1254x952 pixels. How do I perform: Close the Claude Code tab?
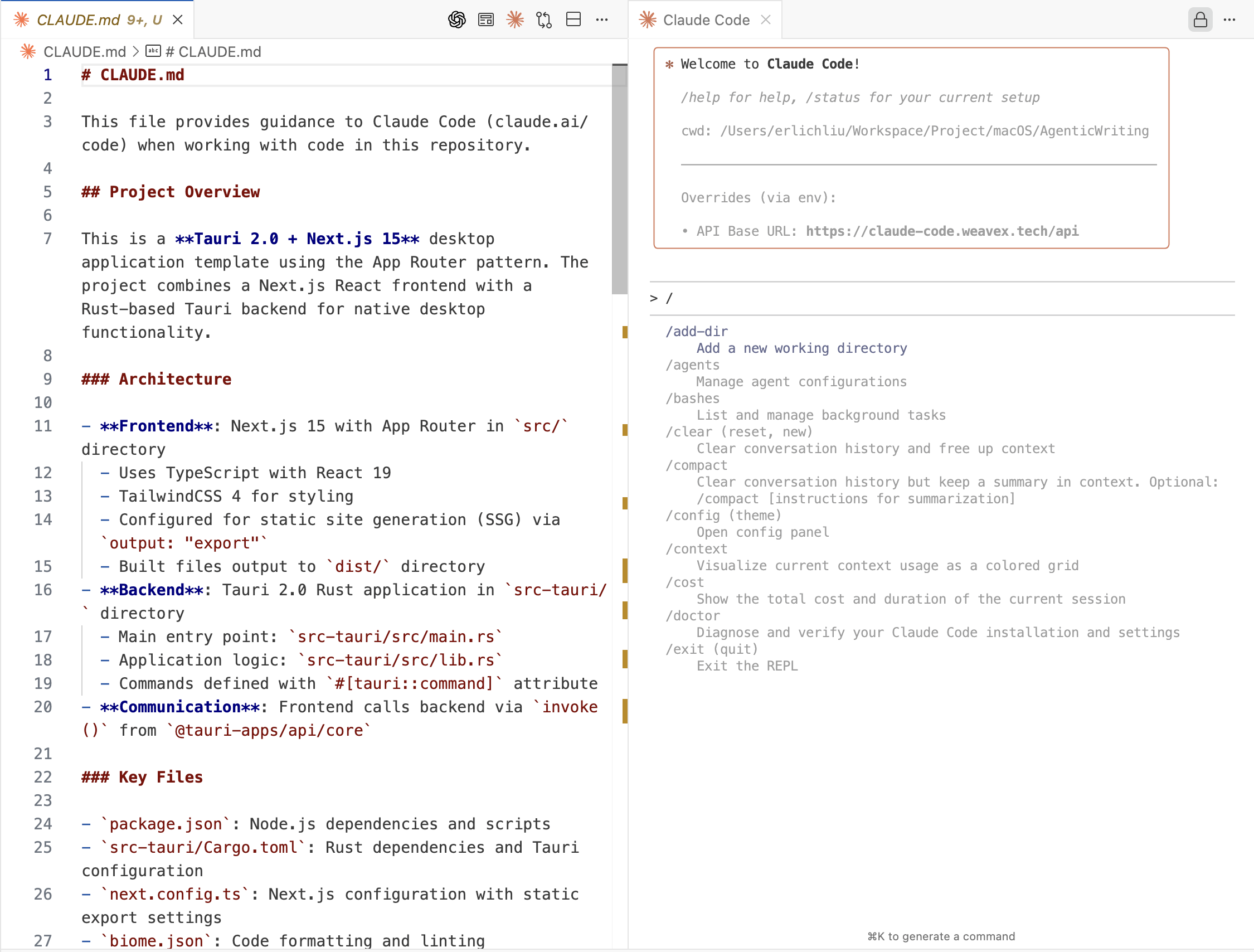click(766, 20)
